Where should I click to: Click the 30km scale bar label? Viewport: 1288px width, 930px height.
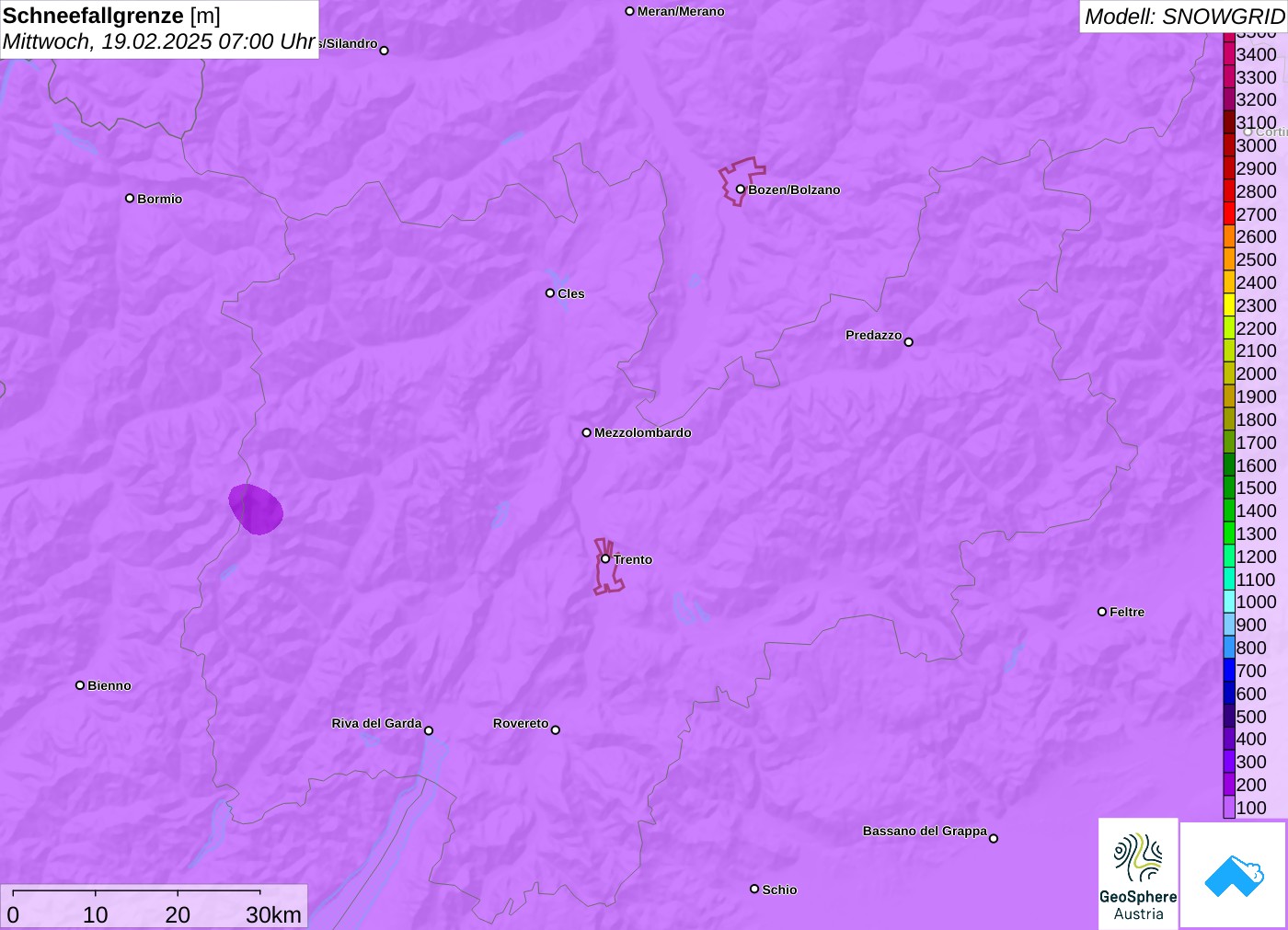click(x=273, y=914)
